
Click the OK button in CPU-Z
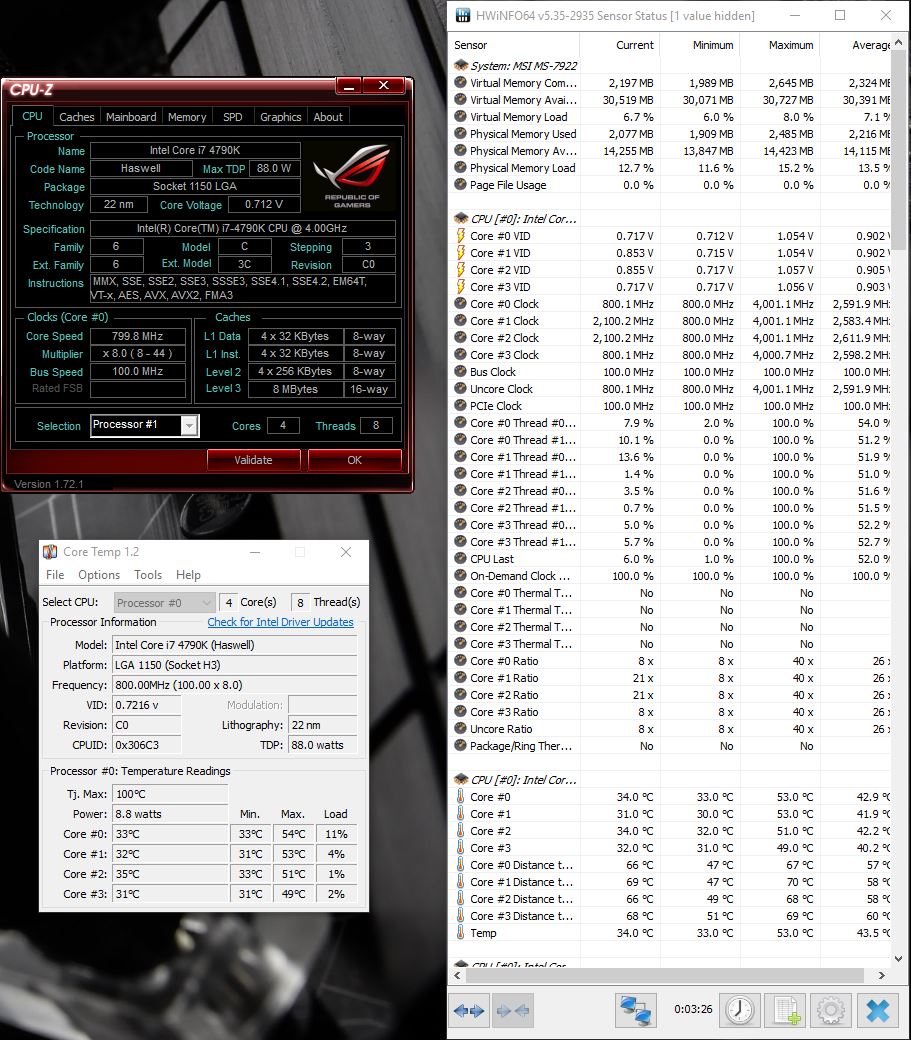pyautogui.click(x=355, y=460)
